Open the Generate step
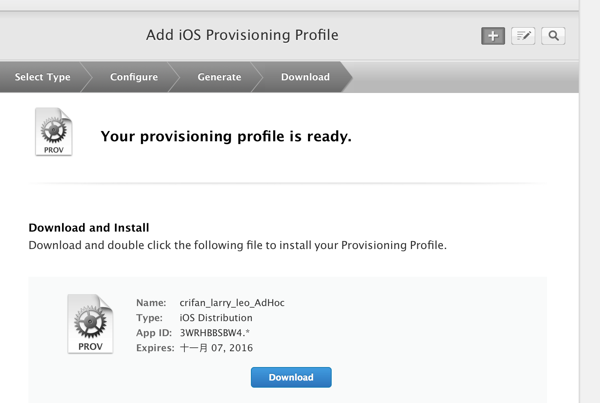 pyautogui.click(x=219, y=77)
